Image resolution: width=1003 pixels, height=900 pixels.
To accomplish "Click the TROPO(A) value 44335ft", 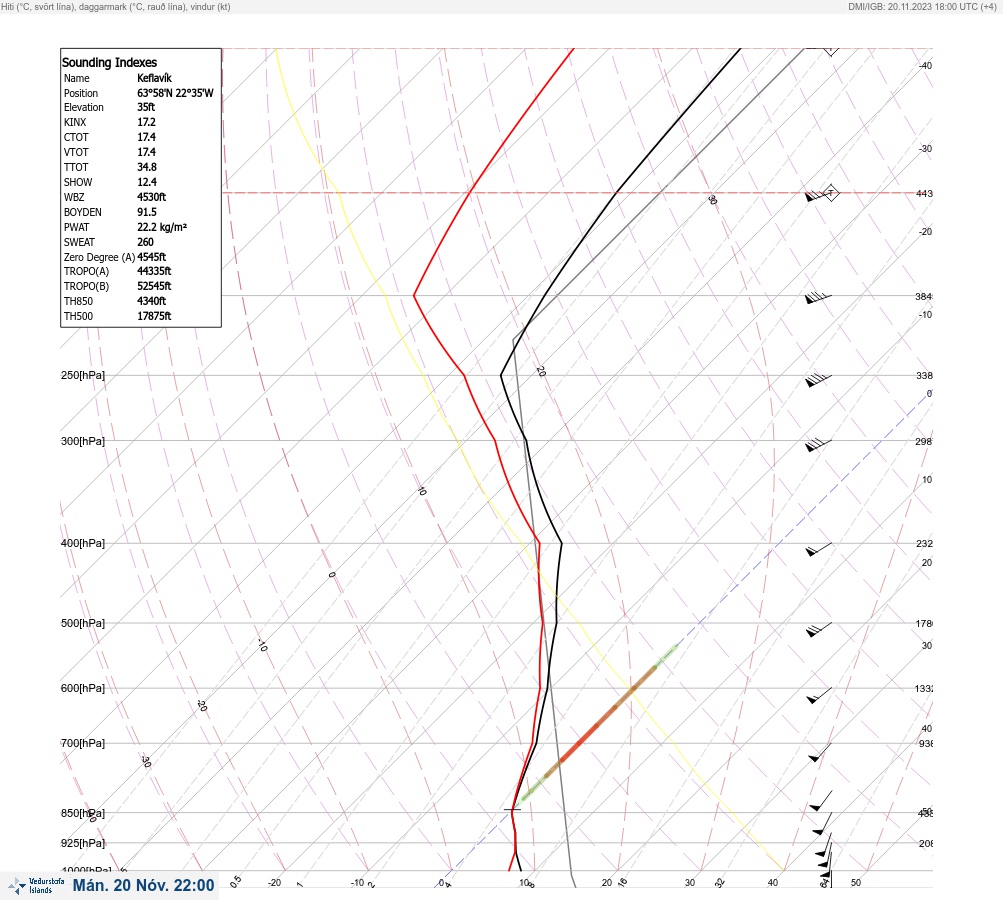I will 154,271.
